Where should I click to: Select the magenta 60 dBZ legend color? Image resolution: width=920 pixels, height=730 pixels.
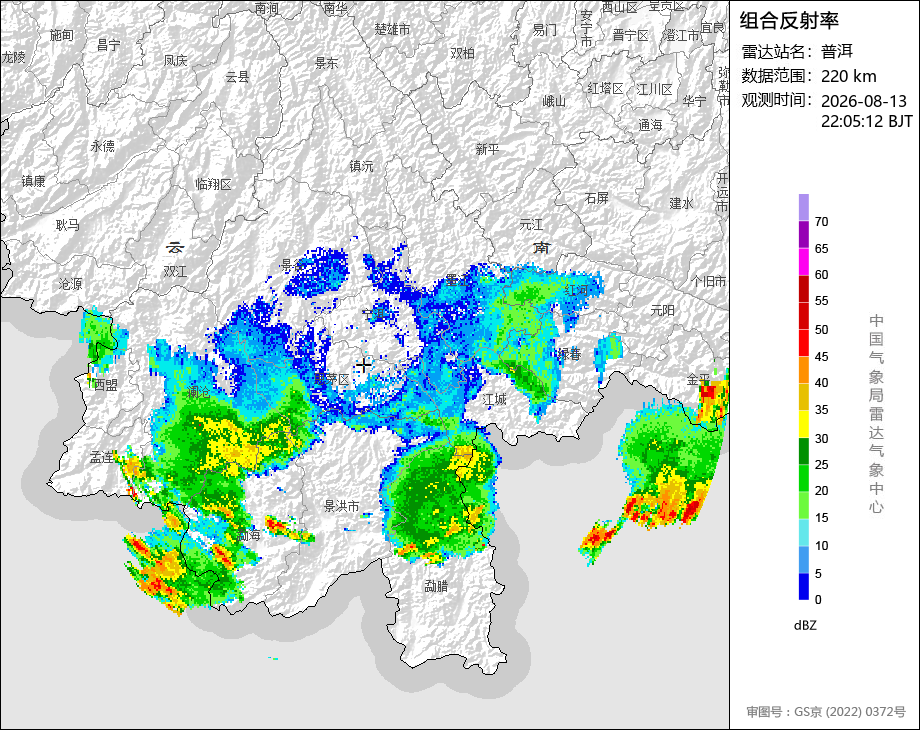pos(804,261)
